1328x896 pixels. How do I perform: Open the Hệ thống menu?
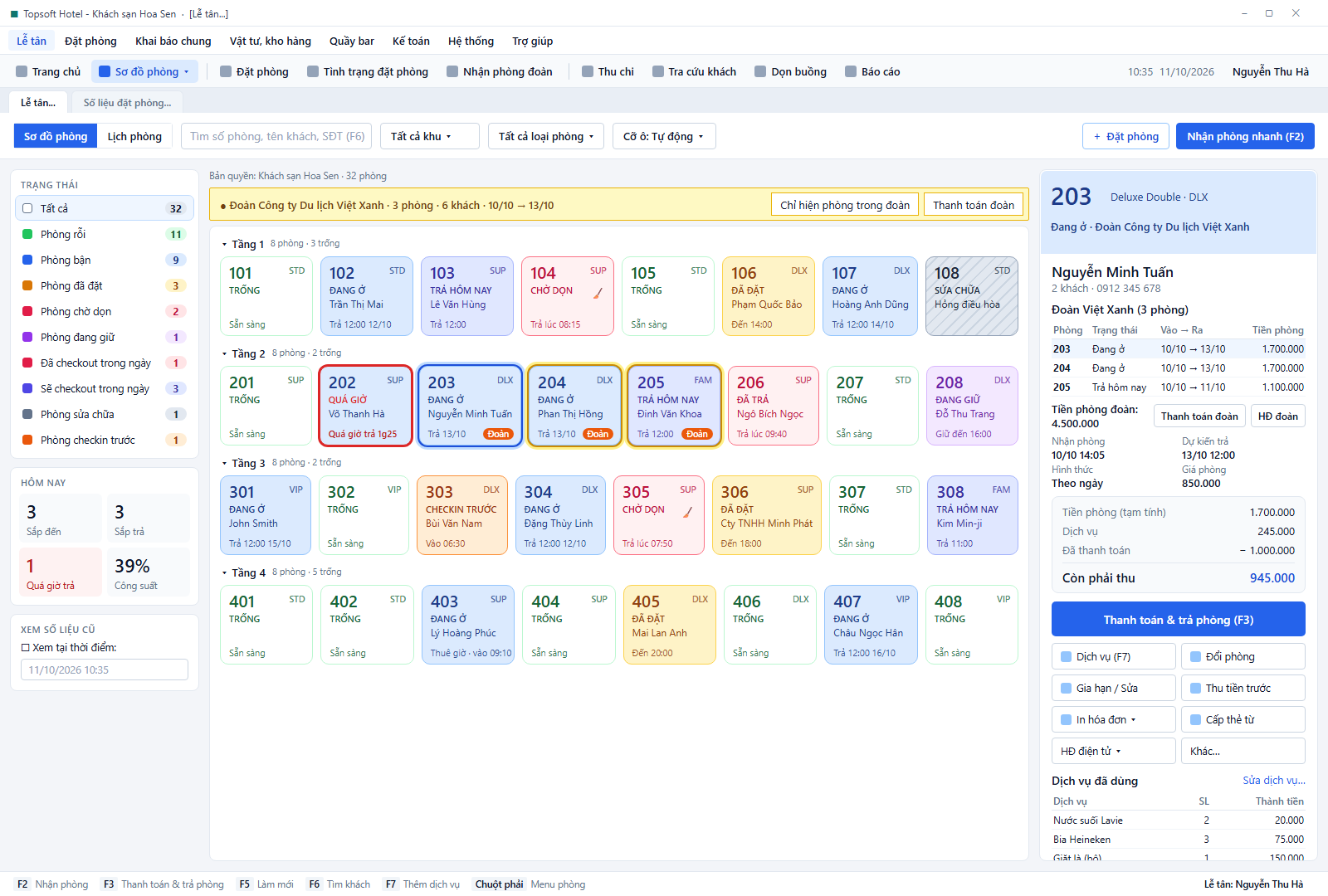(471, 41)
